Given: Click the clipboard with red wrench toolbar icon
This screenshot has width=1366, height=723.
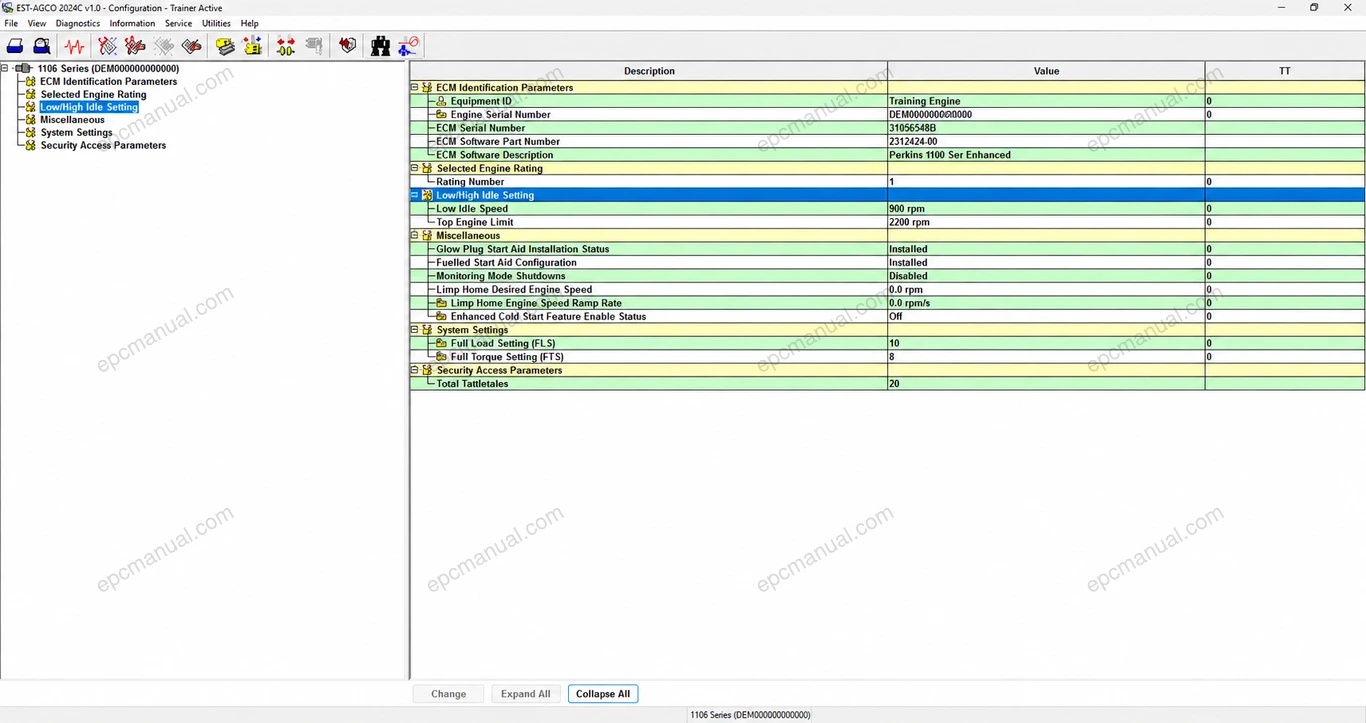Looking at the screenshot, I should pyautogui.click(x=192, y=46).
